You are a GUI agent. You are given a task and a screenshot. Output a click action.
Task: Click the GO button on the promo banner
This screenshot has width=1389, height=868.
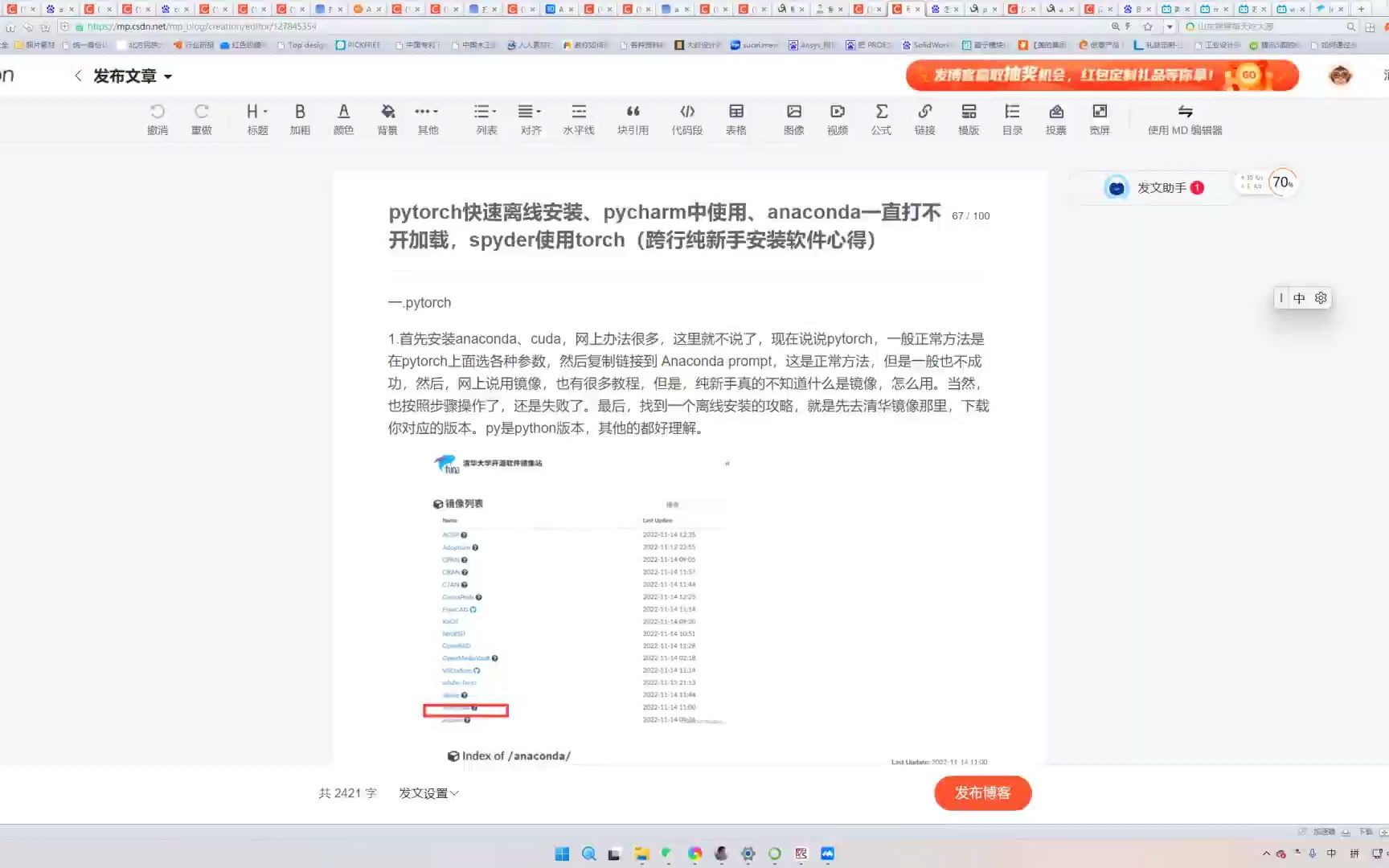(x=1248, y=75)
